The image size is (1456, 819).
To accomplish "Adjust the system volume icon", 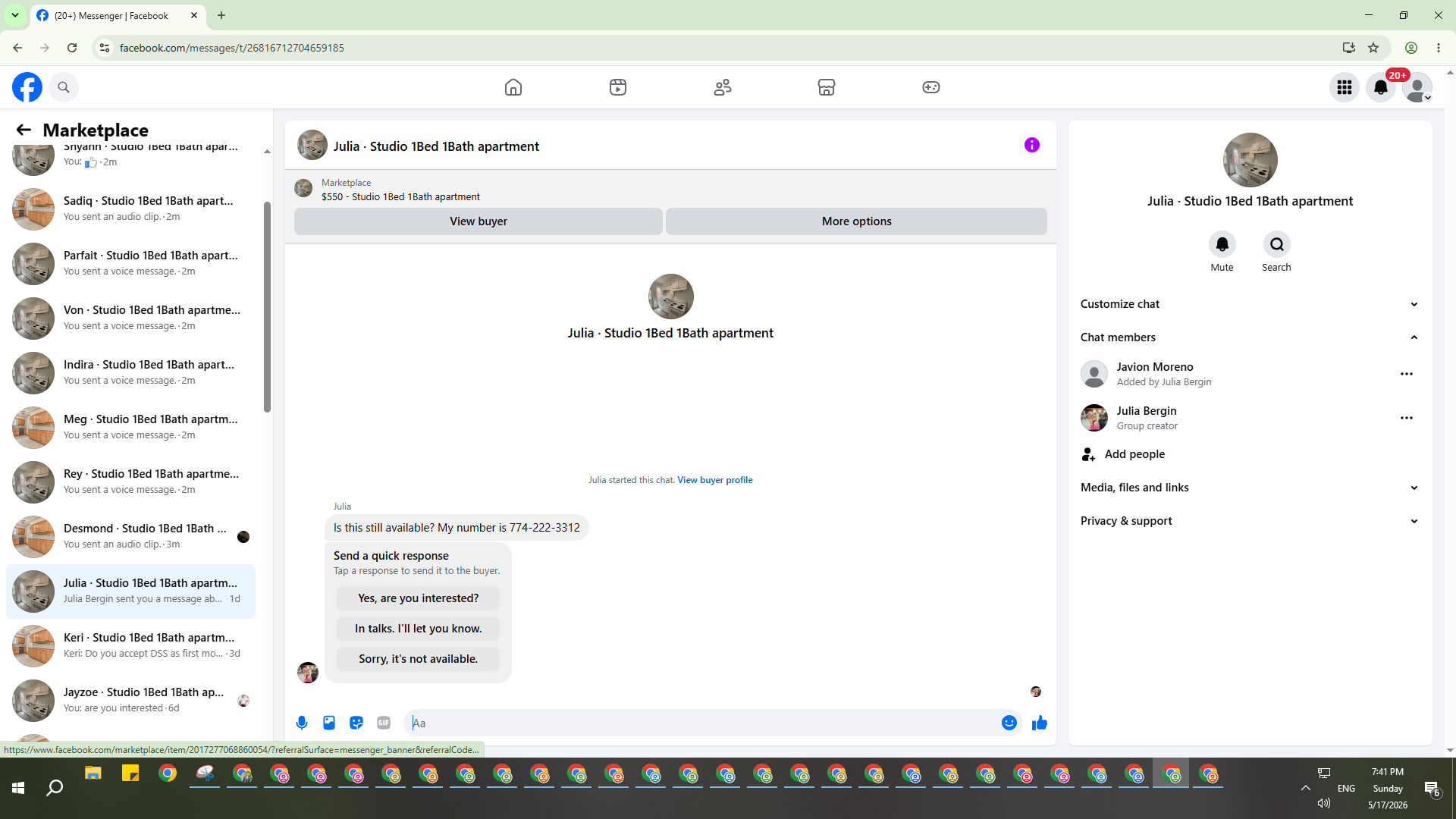I will click(1324, 803).
